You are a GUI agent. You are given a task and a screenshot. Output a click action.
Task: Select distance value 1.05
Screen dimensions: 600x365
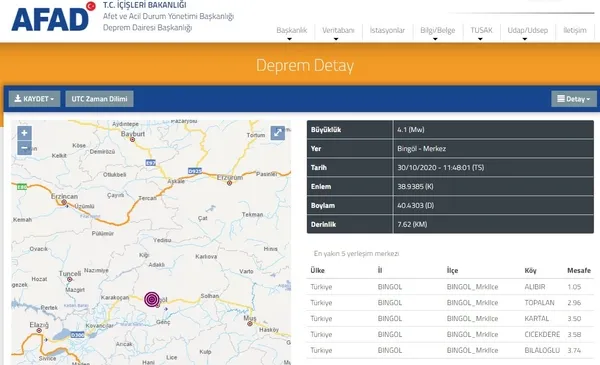coord(574,287)
